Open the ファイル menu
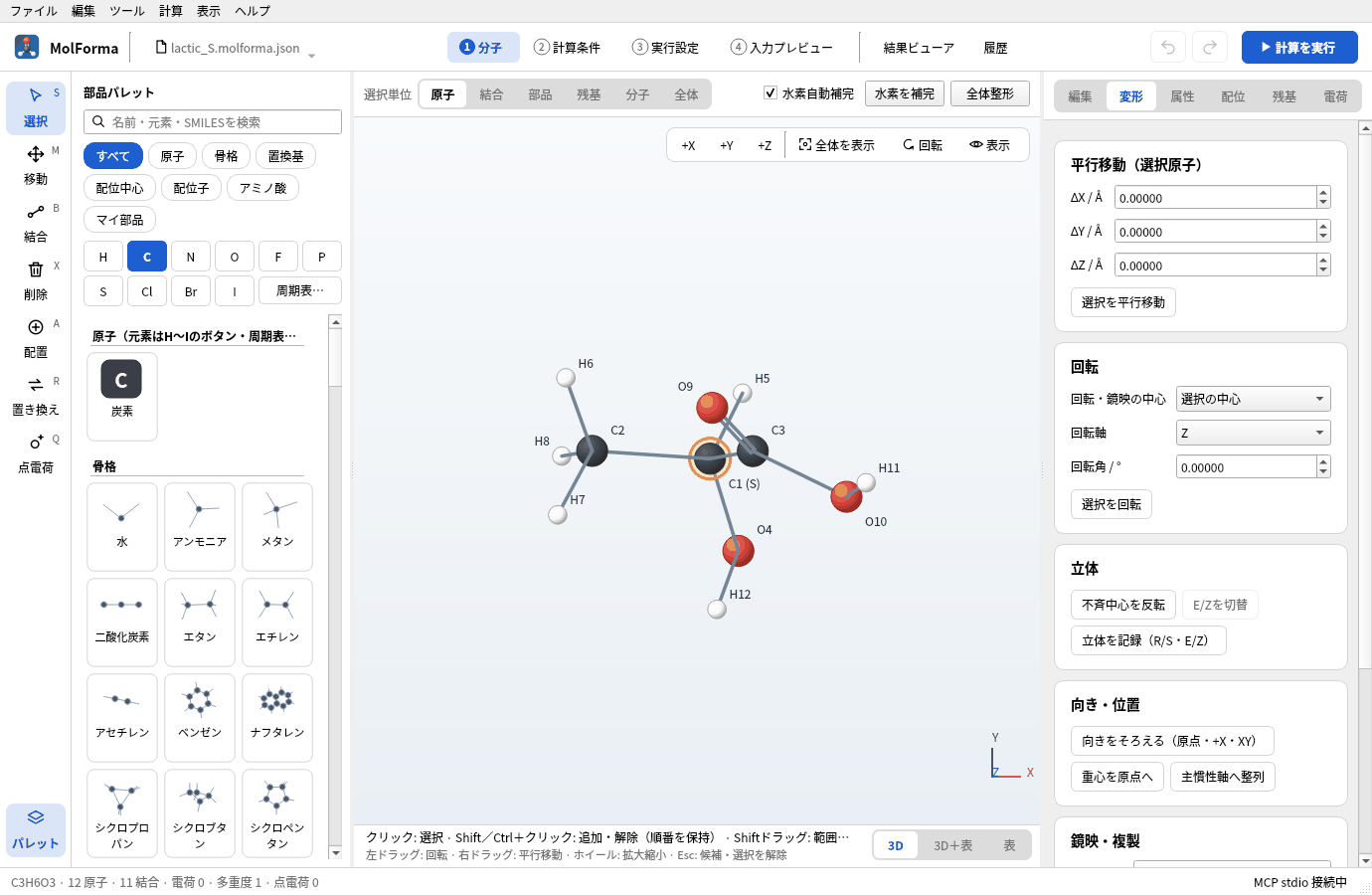This screenshot has height=895, width=1372. 34,11
